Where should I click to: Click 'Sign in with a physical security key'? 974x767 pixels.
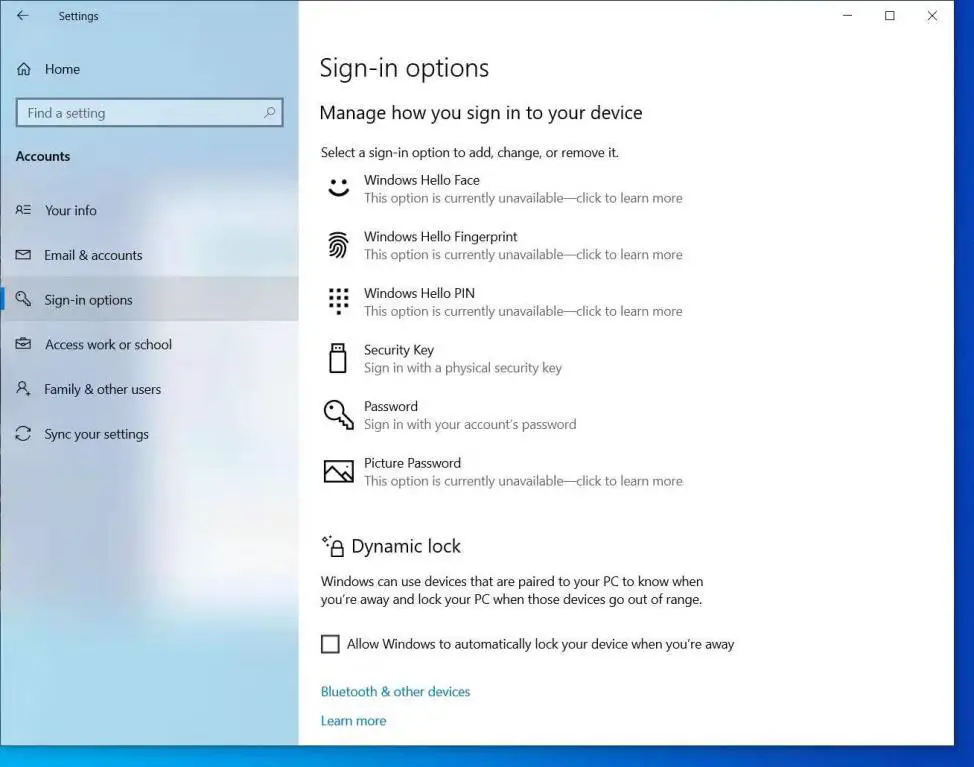click(x=463, y=368)
